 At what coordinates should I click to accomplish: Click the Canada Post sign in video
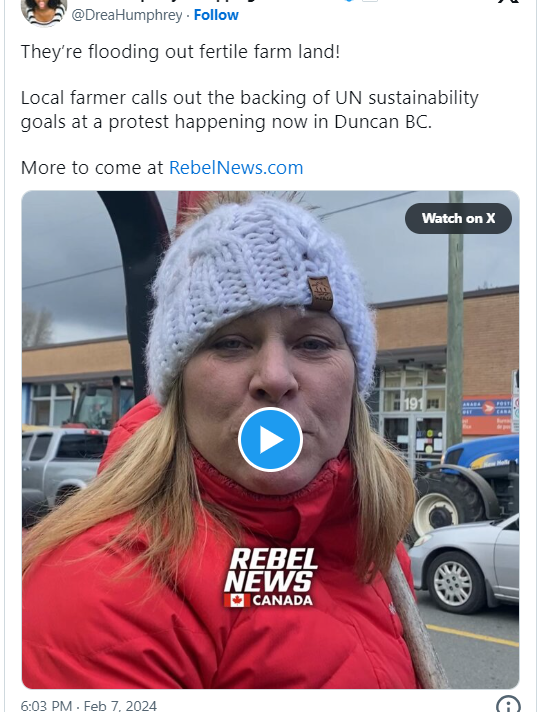point(487,415)
